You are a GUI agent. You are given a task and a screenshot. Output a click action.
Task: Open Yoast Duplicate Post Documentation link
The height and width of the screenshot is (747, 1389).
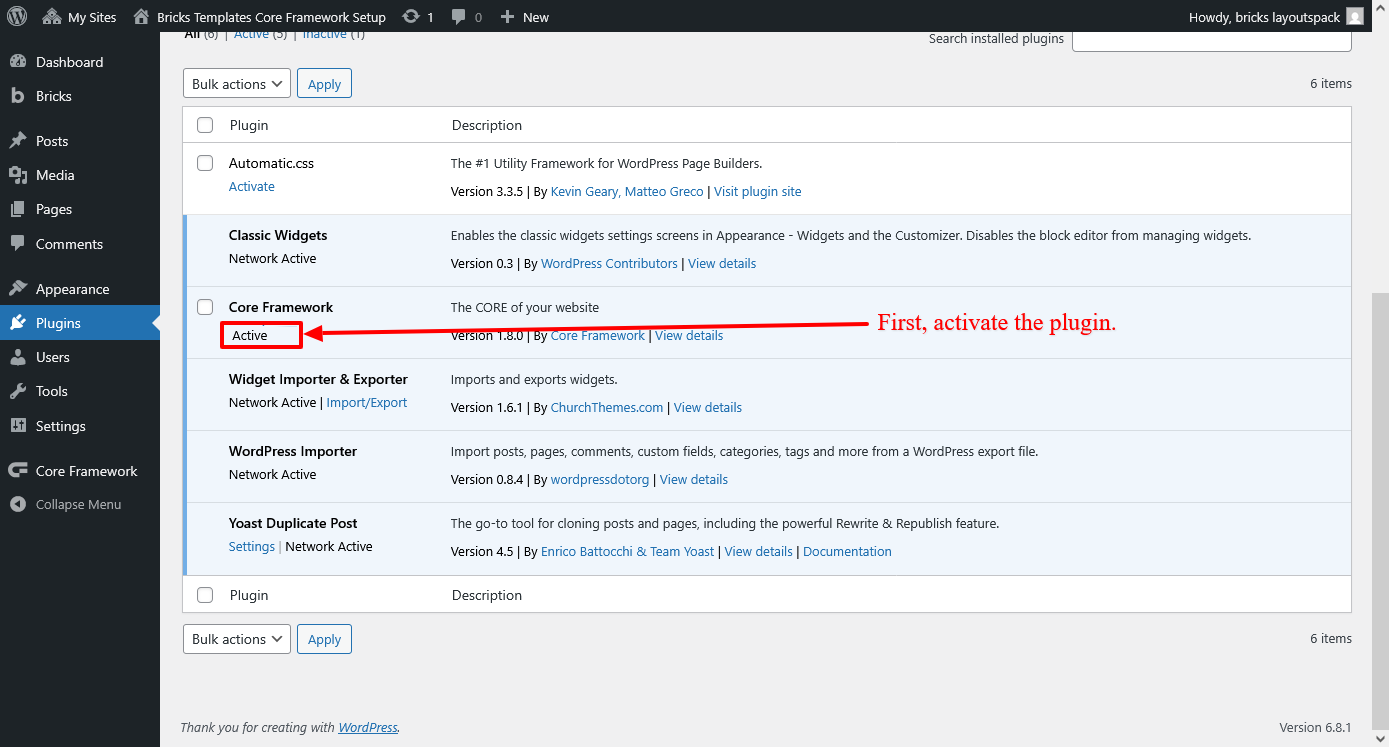point(847,552)
